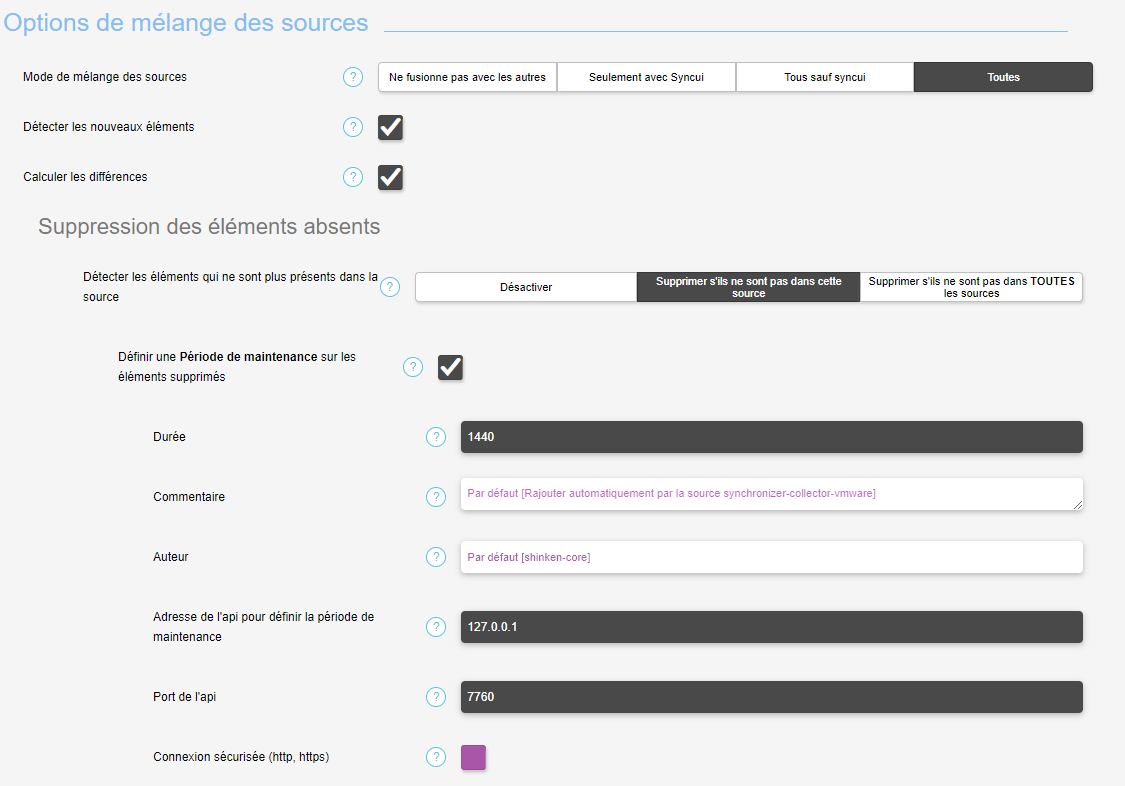Click help icon beside Détecter les nouveaux éléments
The image size is (1125, 786).
(x=353, y=127)
